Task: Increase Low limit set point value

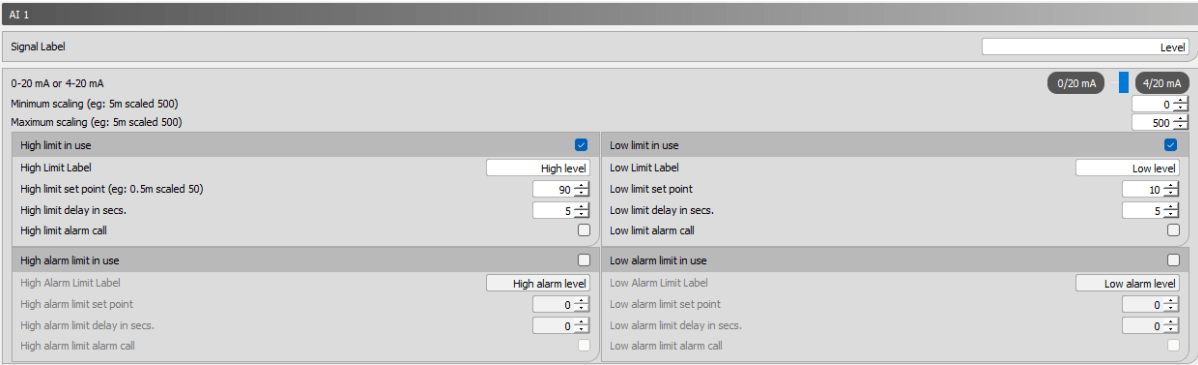Action: coord(1171,185)
